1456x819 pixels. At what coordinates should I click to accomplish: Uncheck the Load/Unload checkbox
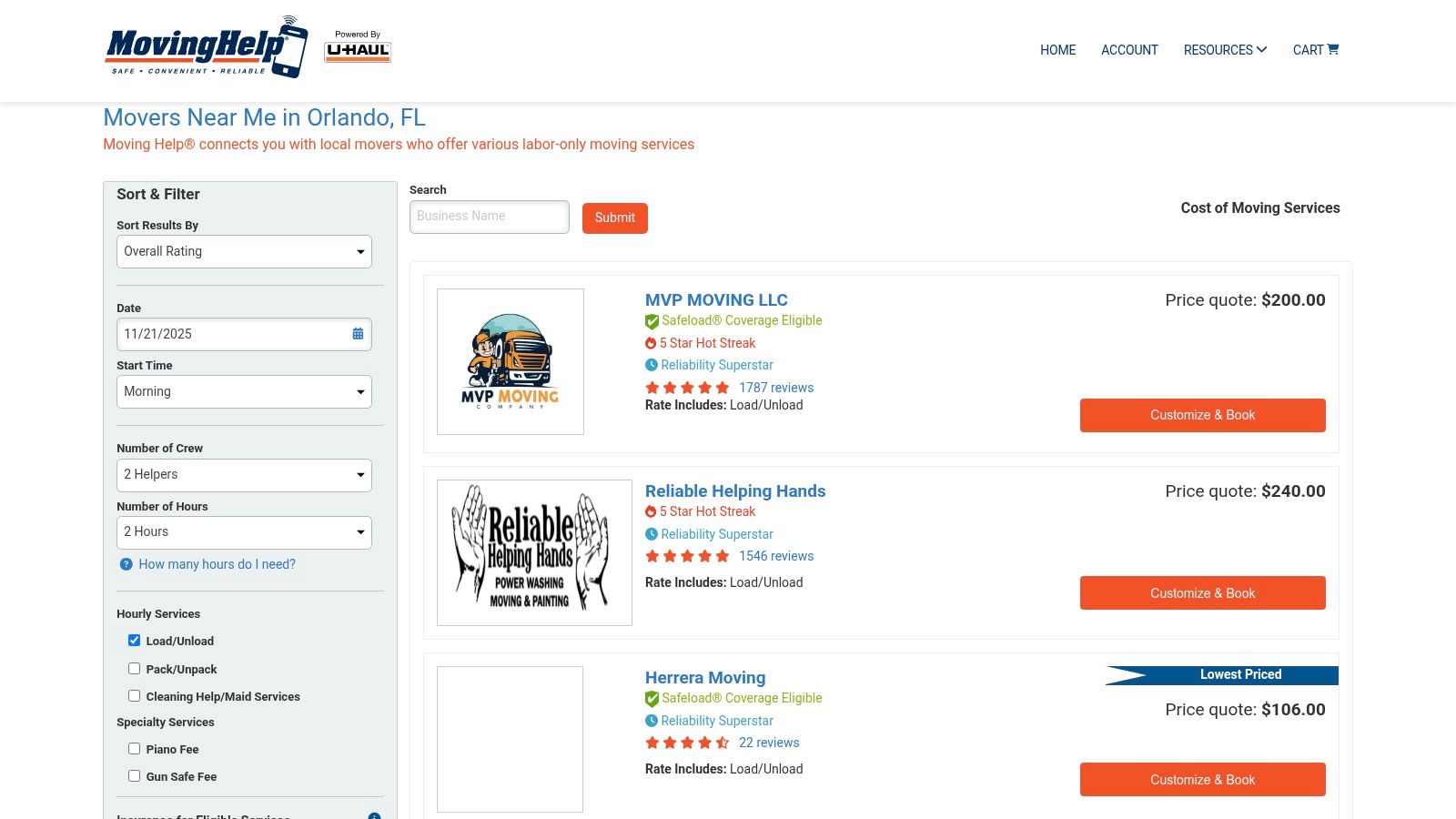[134, 641]
